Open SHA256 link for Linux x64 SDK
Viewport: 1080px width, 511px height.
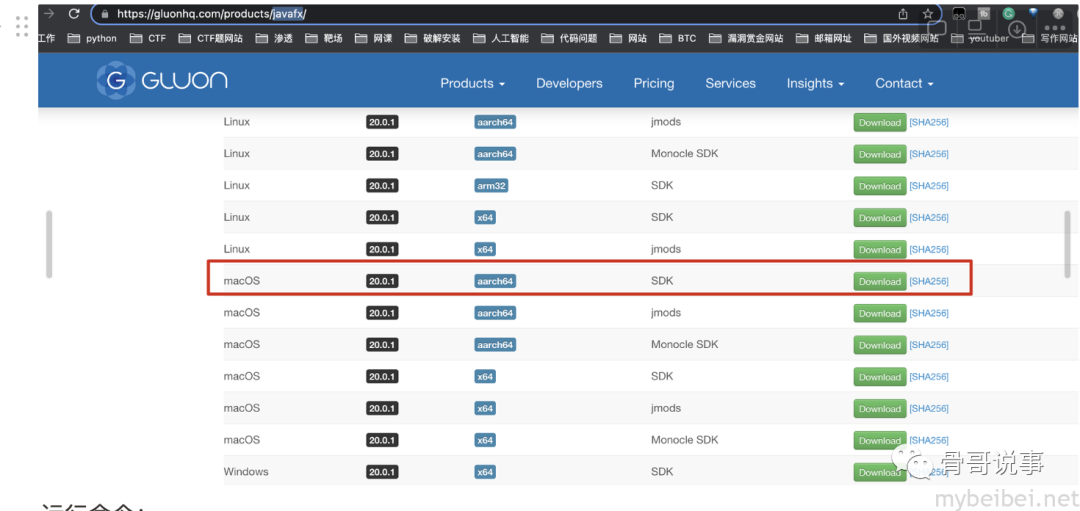coord(928,217)
